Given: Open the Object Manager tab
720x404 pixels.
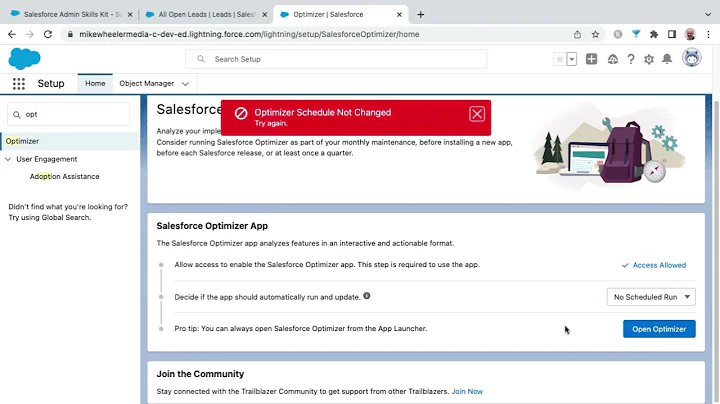Looking at the screenshot, I should 146,84.
